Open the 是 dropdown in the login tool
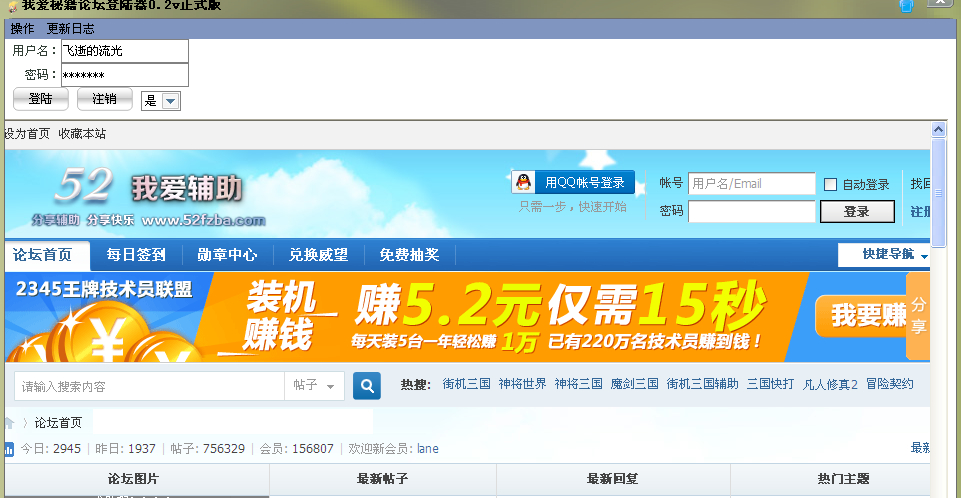 170,101
